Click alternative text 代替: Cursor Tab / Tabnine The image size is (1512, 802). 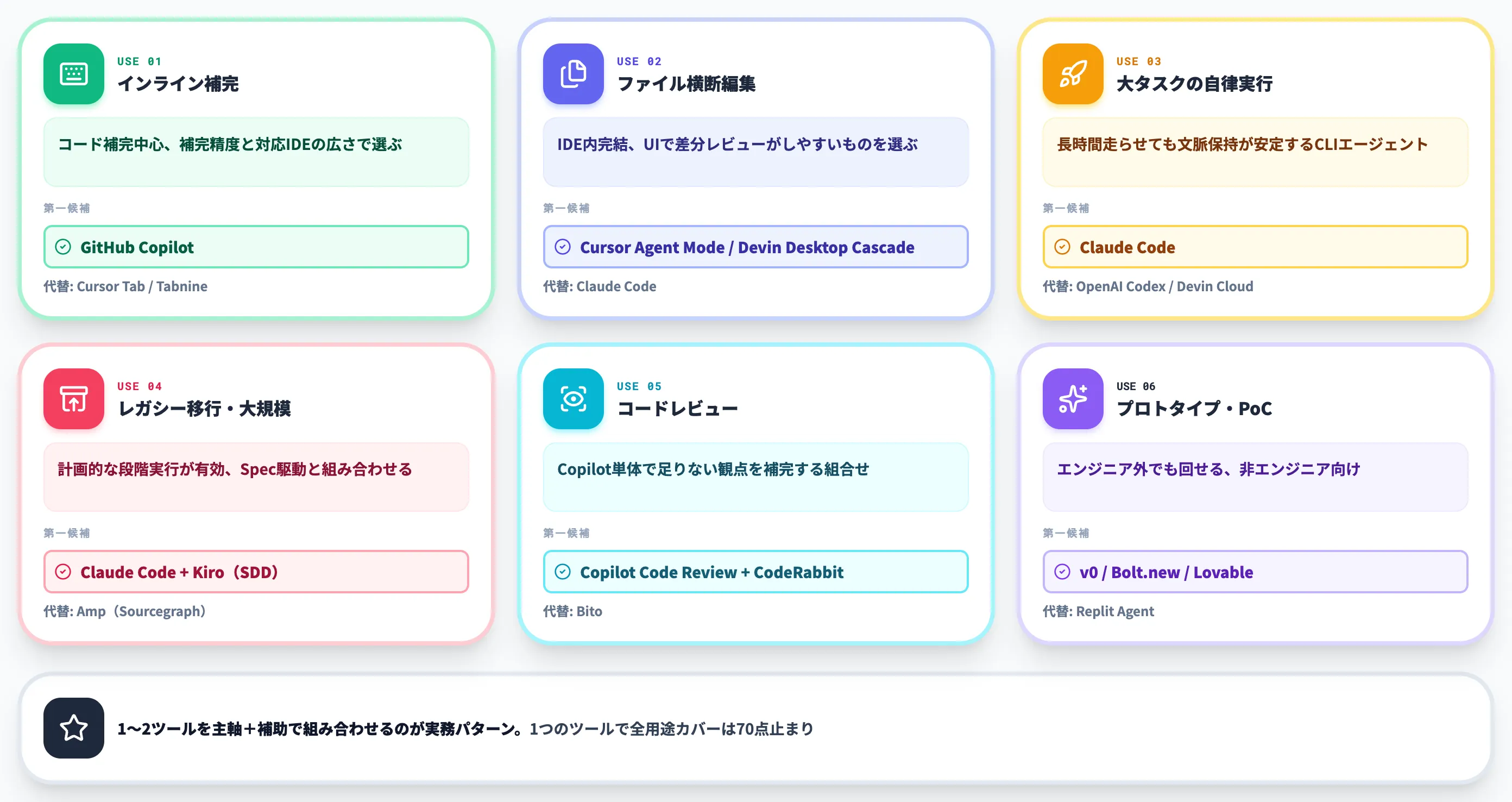125,286
